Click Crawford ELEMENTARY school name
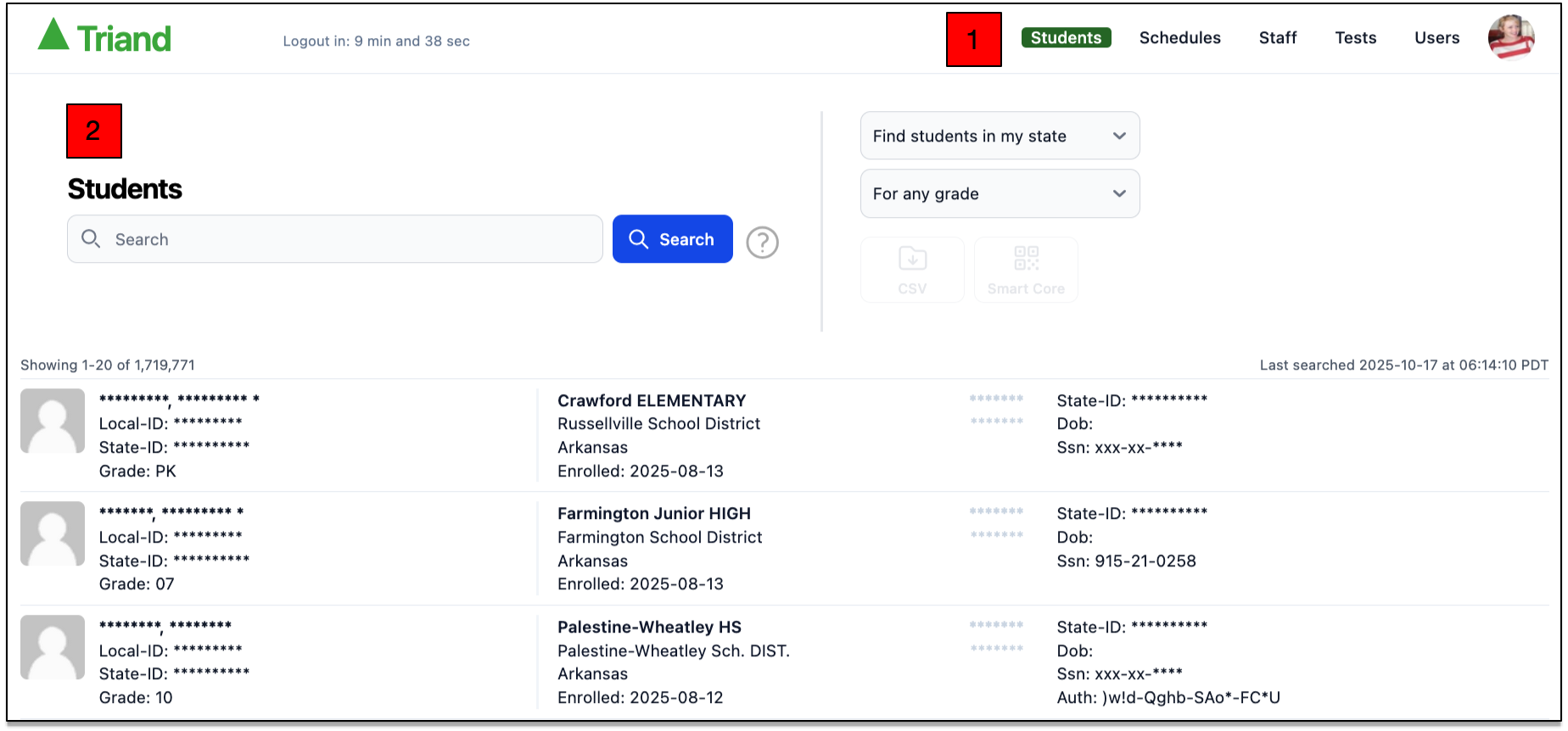Viewport: 1568px width, 731px height. tap(652, 400)
